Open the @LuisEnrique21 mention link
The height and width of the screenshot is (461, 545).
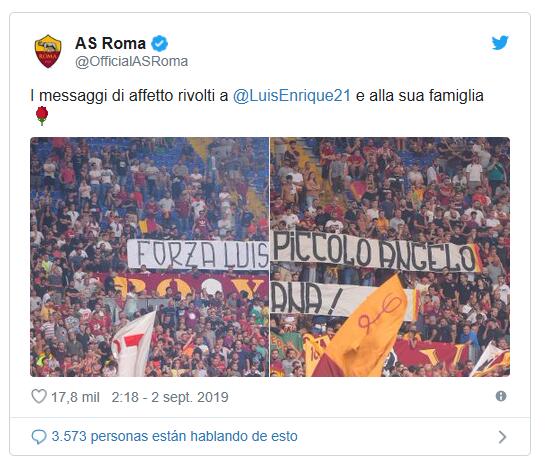(x=292, y=96)
